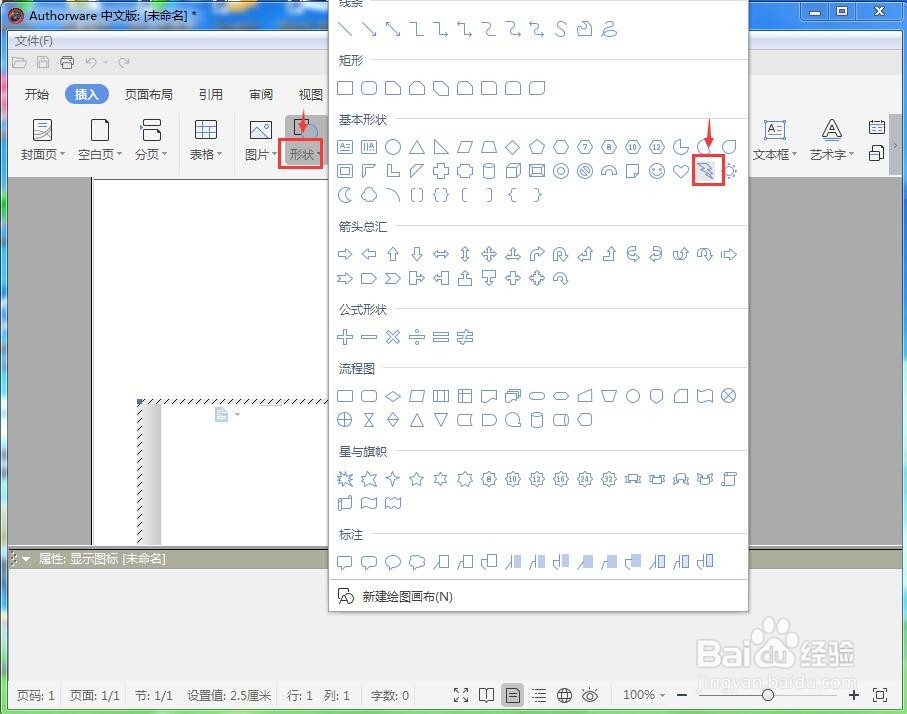Switch to outline view
Screen dimensions: 907x714
(539, 695)
